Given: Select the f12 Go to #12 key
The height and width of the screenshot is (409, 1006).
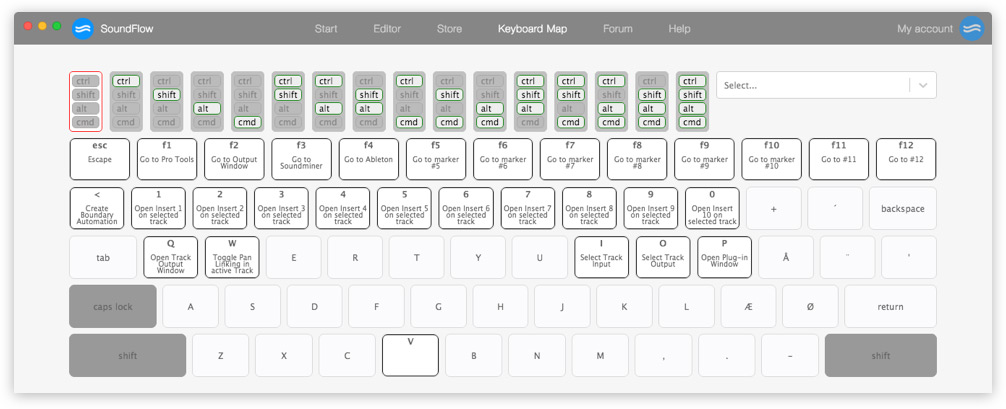Looking at the screenshot, I should click(x=906, y=159).
